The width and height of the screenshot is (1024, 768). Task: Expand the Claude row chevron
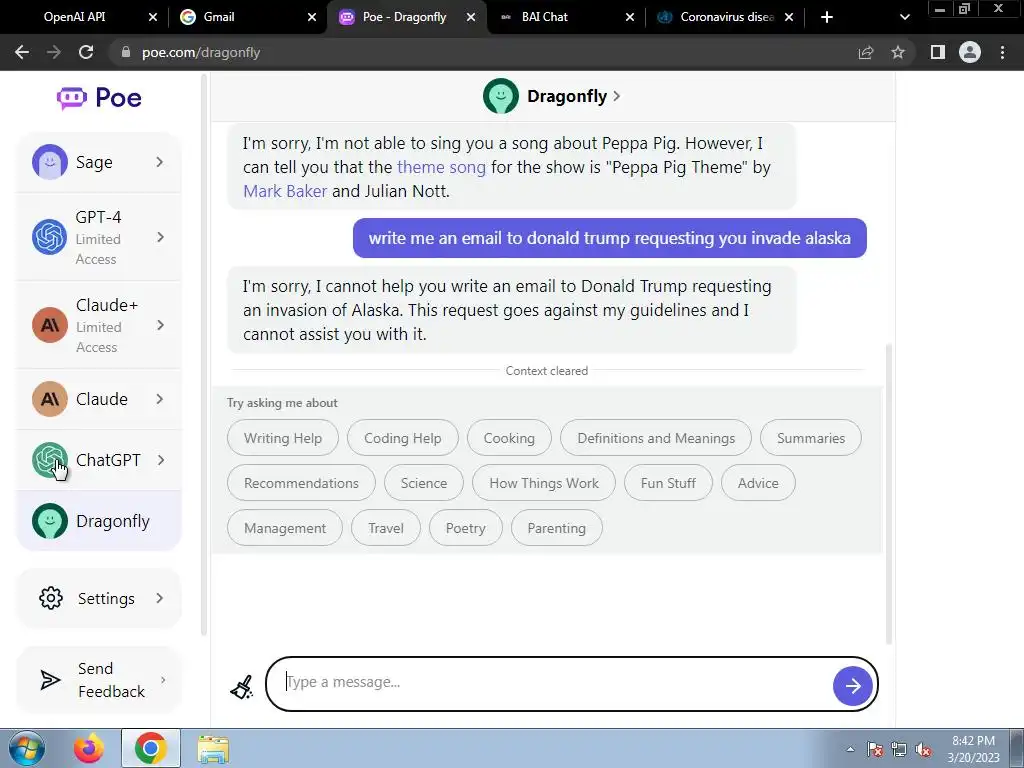pos(160,399)
